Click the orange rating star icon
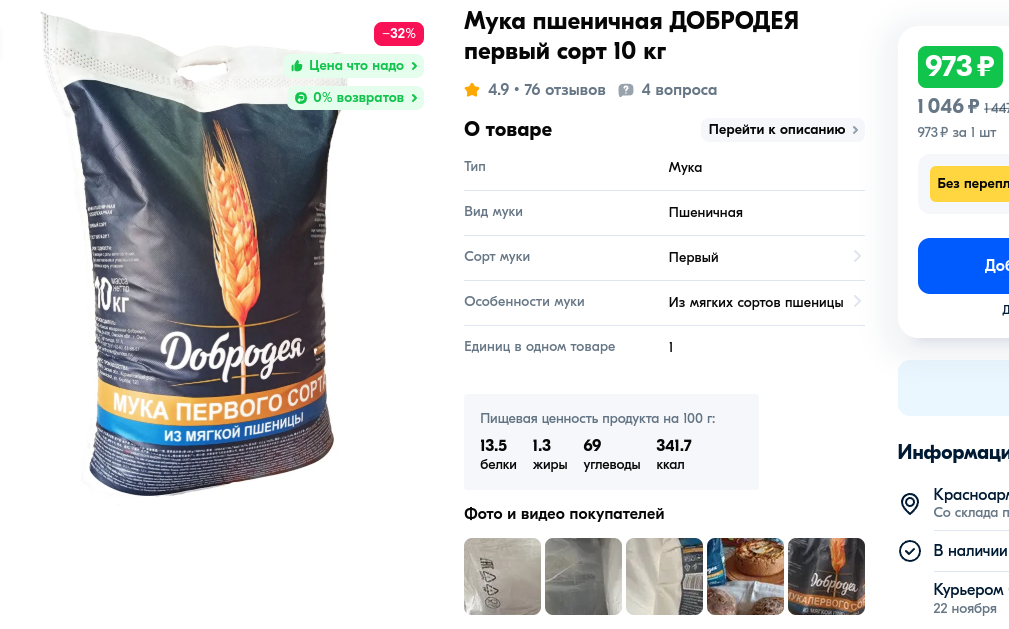Image resolution: width=1009 pixels, height=629 pixels. [472, 90]
